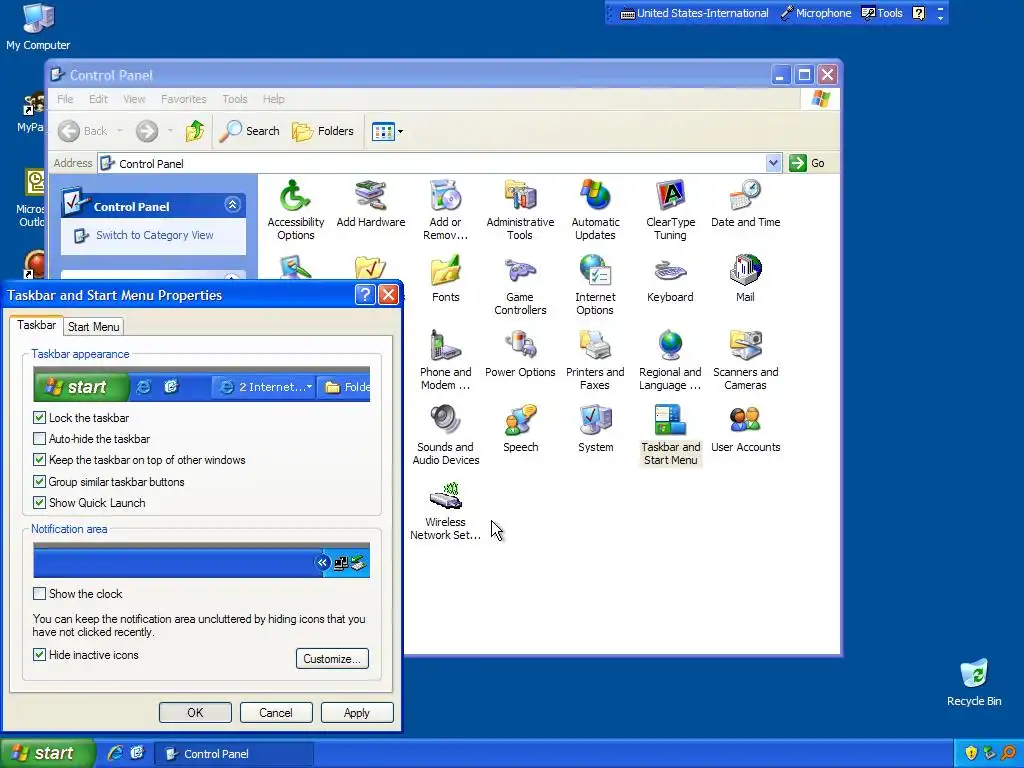Open User Accounts icon
1024x768 pixels.
pyautogui.click(x=745, y=429)
